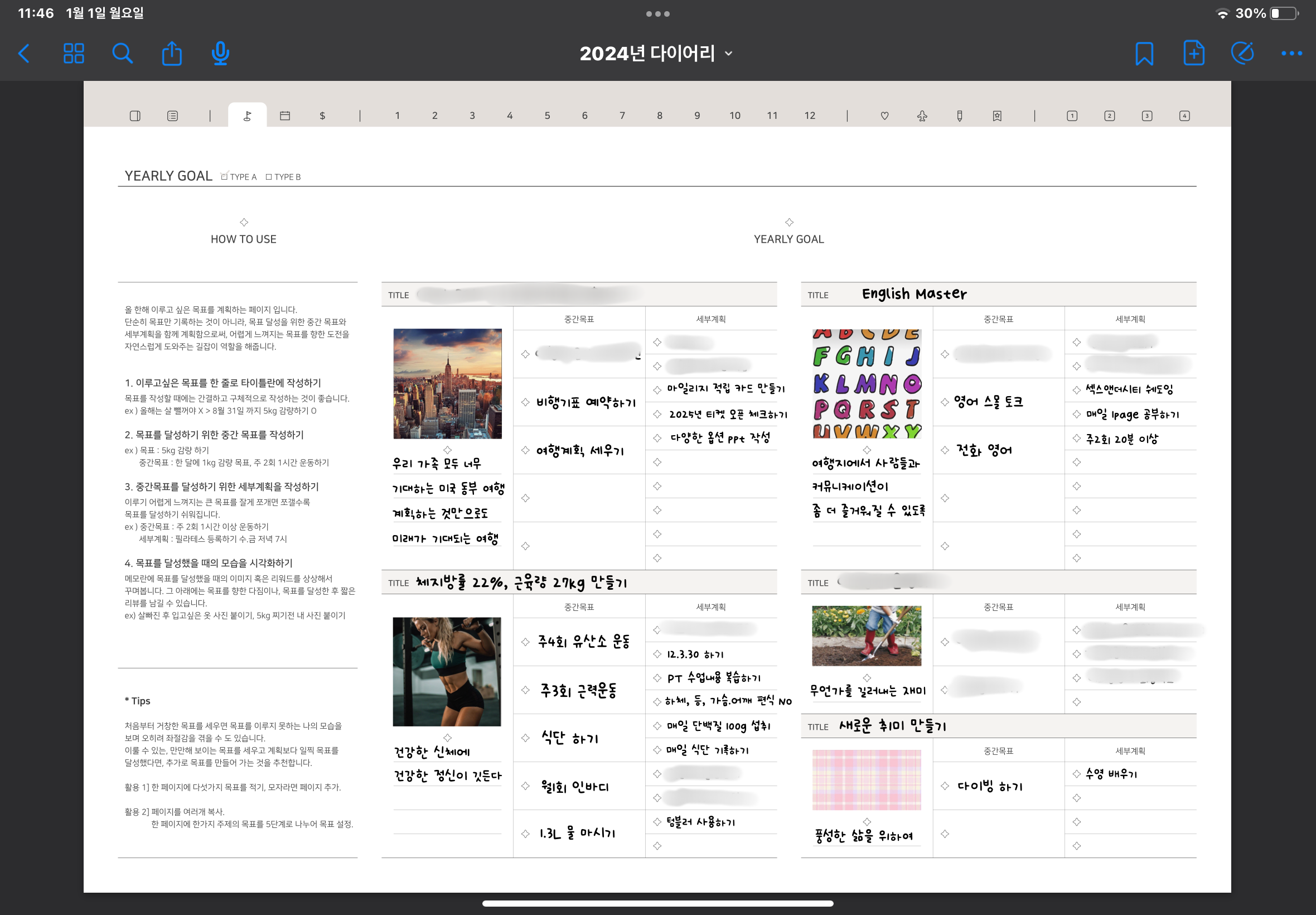Open the search tool
The height and width of the screenshot is (915, 1316).
(122, 54)
